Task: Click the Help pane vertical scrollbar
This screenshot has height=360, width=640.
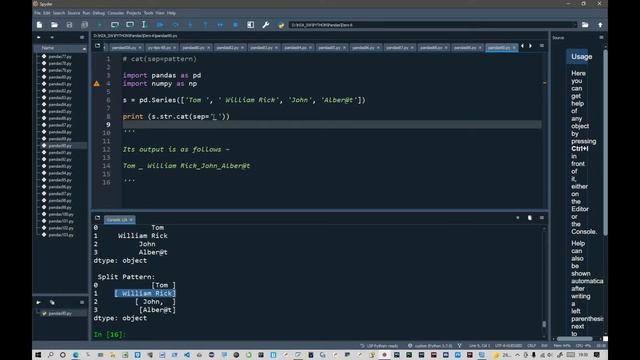Action: [x=605, y=143]
